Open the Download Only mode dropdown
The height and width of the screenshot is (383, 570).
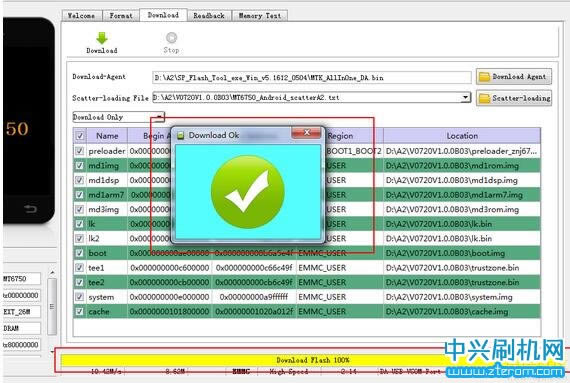point(160,117)
